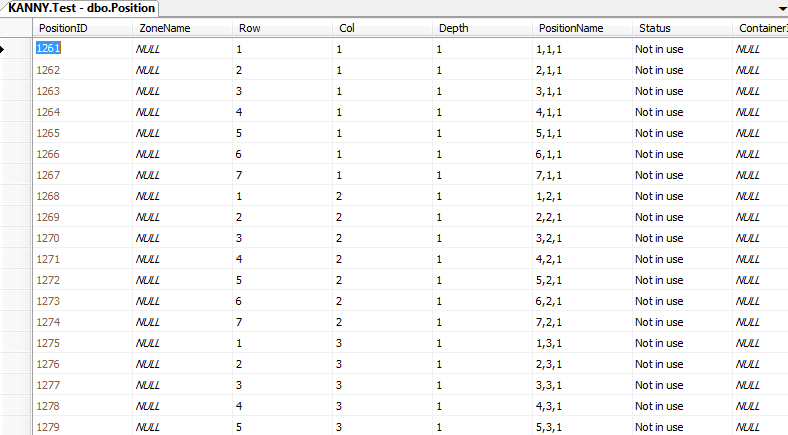Click PositionName cell 2,2,1

pos(582,218)
